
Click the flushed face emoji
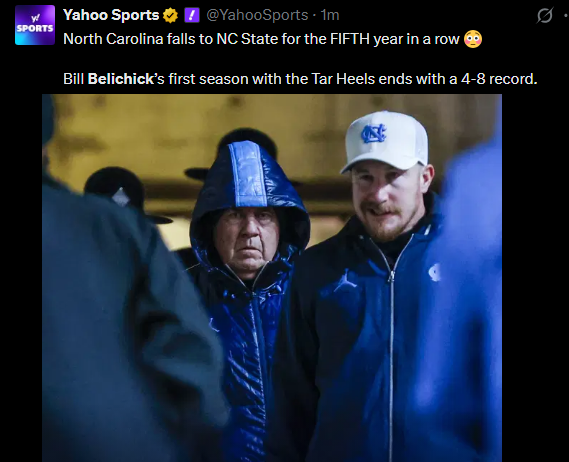coord(473,39)
